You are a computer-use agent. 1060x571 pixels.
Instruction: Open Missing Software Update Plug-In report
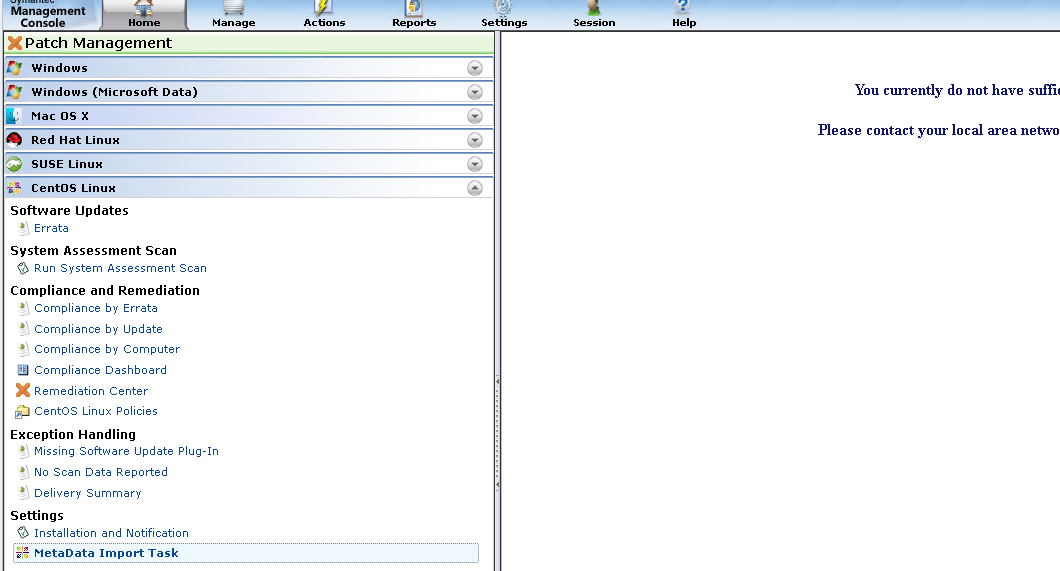point(126,451)
